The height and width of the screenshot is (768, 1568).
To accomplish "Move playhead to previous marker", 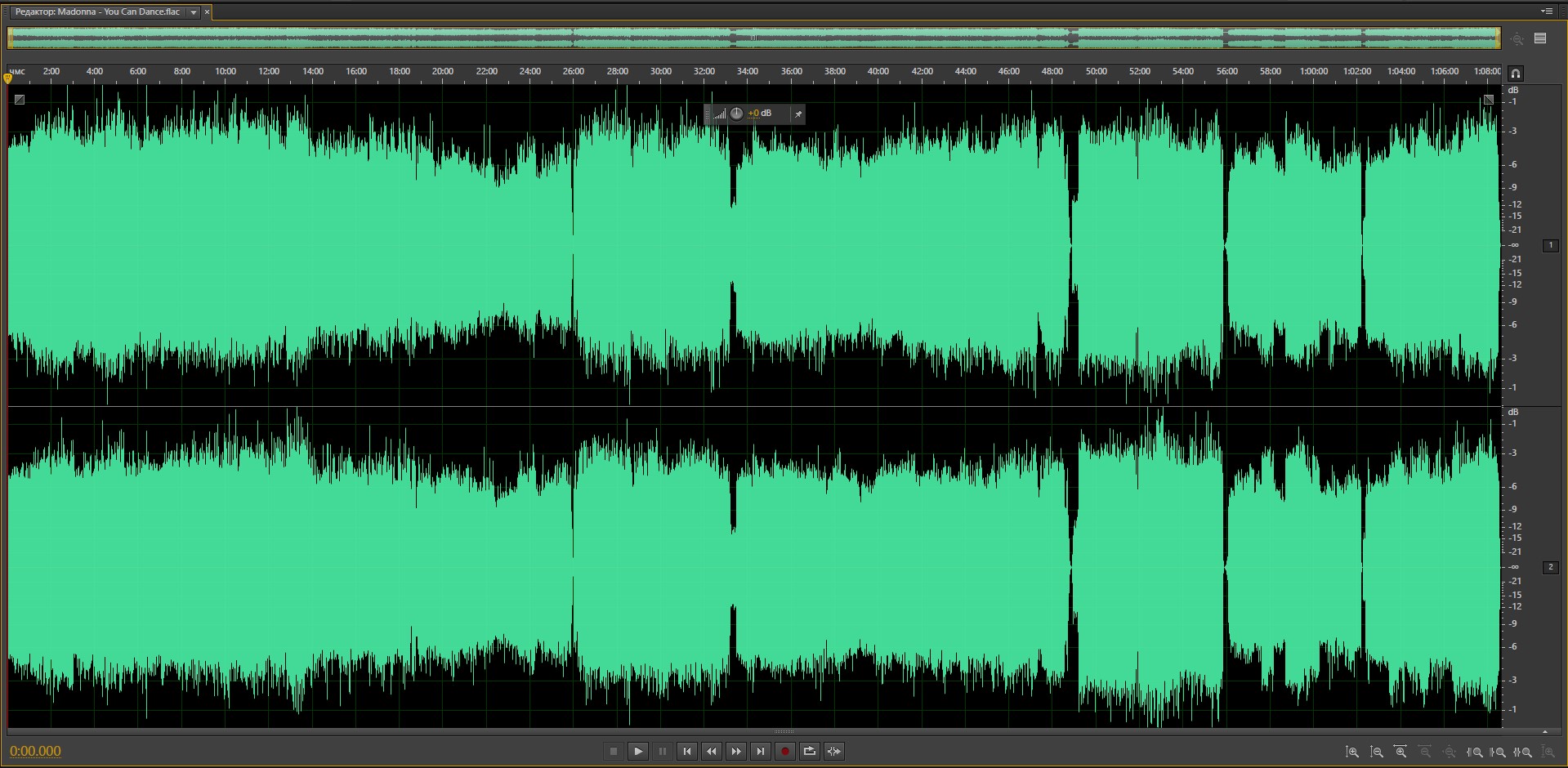I will (687, 752).
